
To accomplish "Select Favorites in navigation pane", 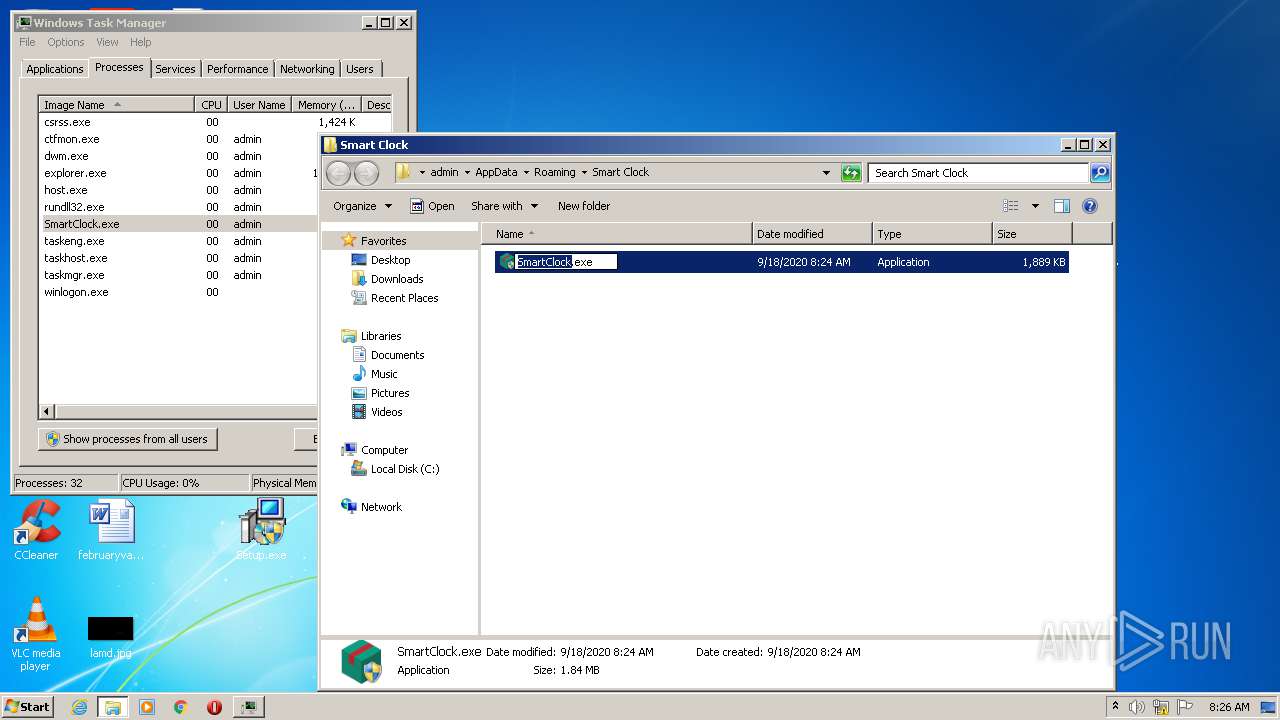I will click(383, 241).
